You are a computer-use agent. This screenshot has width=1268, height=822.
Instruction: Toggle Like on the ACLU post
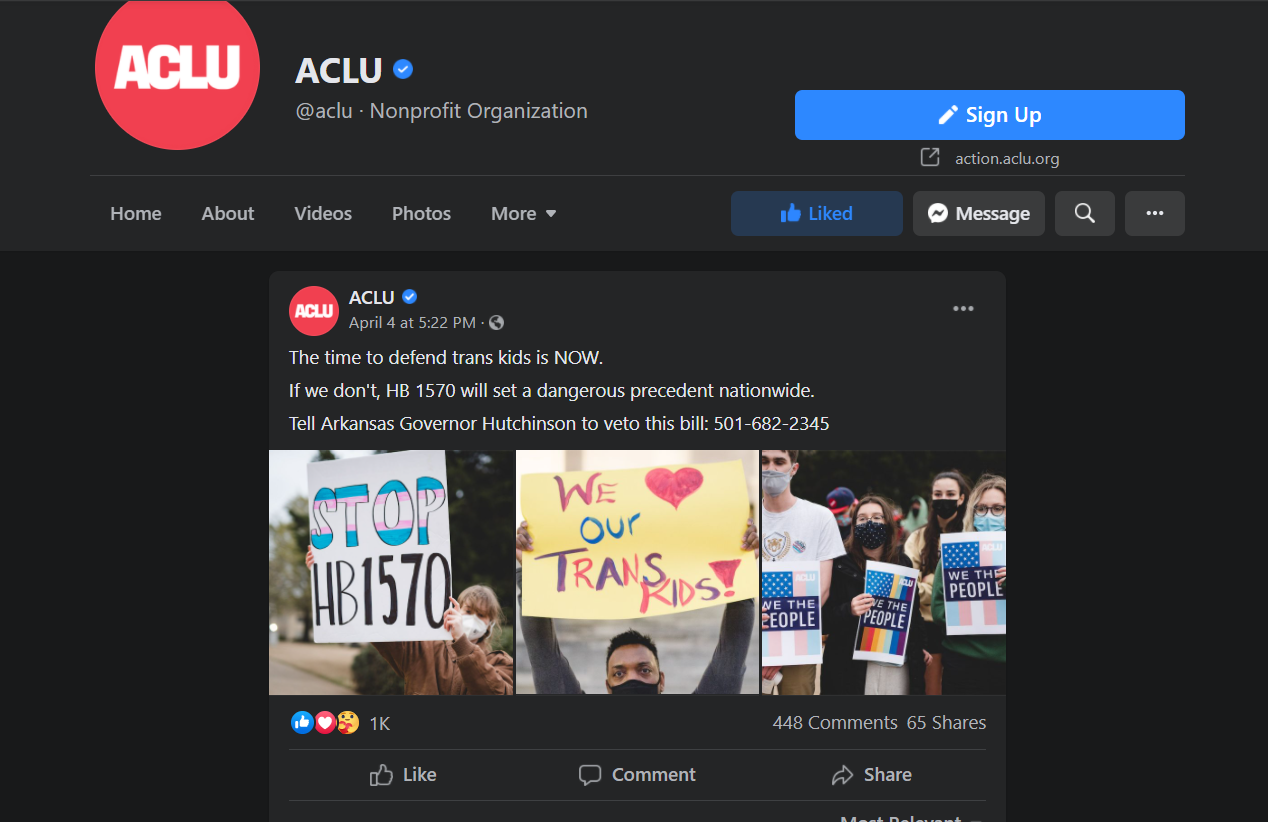(404, 774)
